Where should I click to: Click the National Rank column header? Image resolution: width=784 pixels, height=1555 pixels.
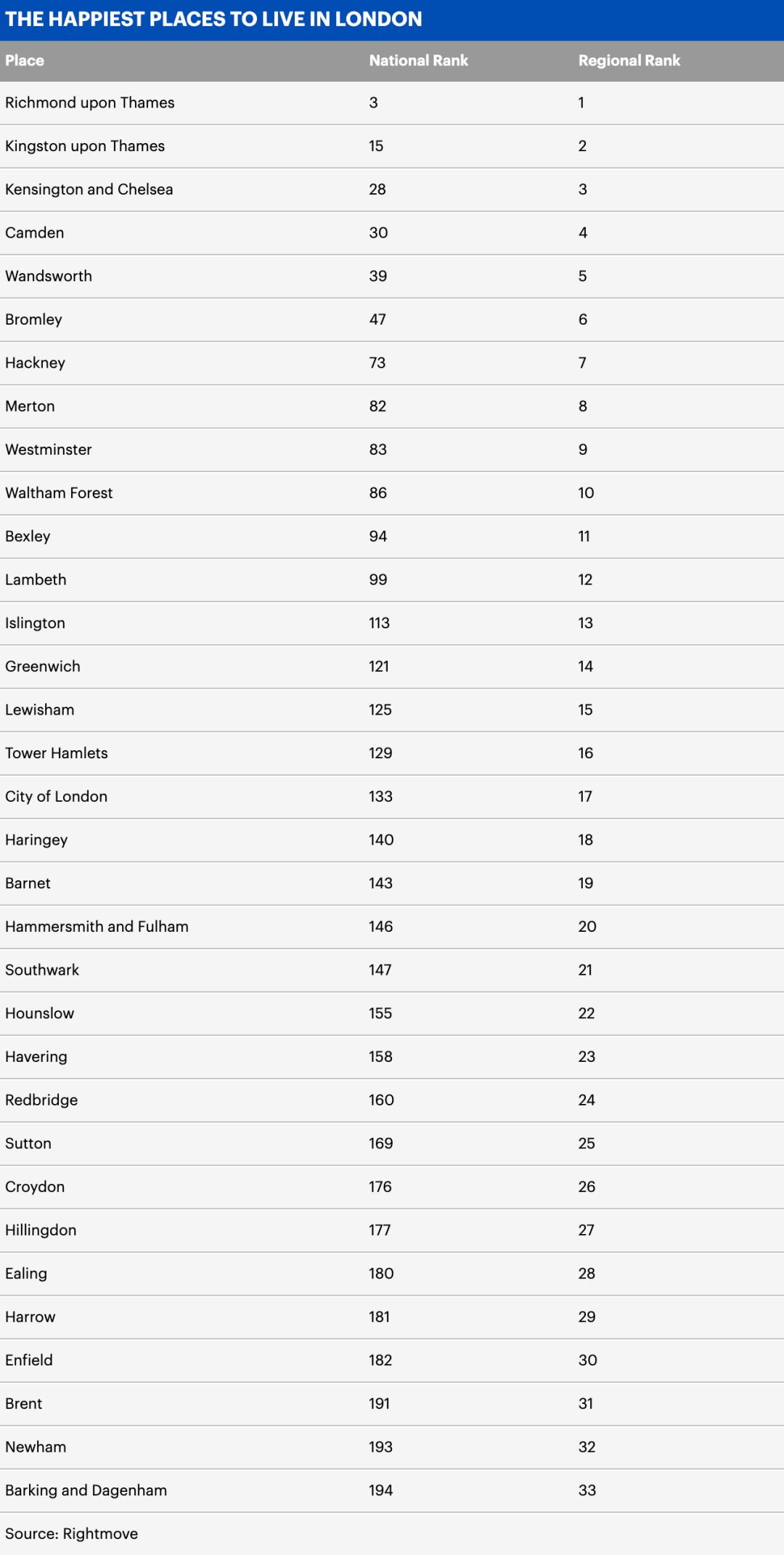click(418, 61)
